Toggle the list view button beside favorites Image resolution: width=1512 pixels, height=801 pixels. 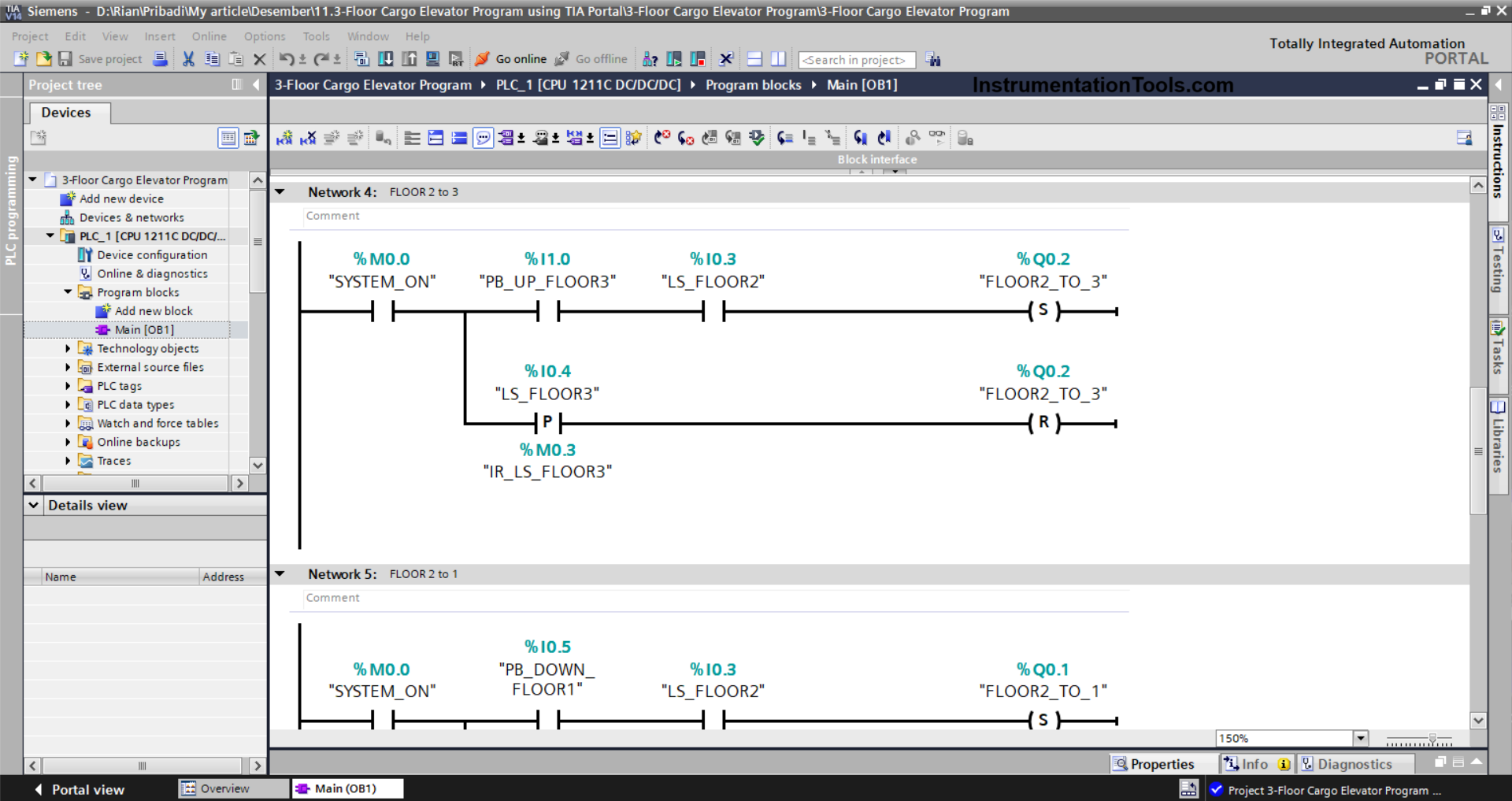tap(610, 138)
